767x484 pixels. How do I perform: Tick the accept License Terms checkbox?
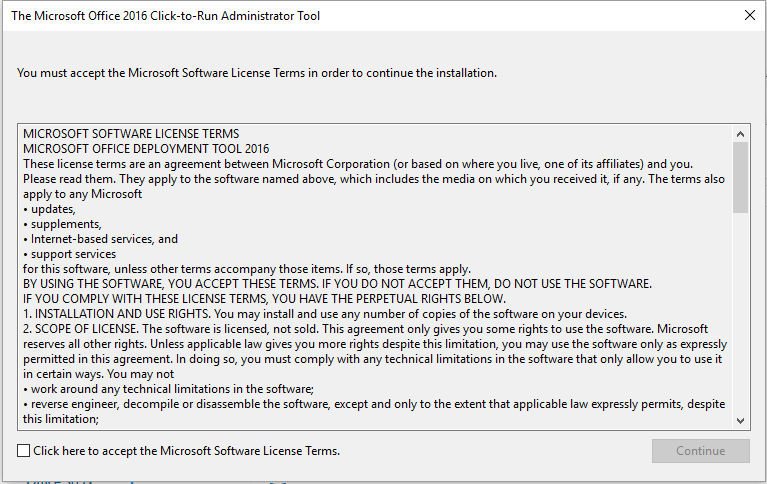coord(23,451)
